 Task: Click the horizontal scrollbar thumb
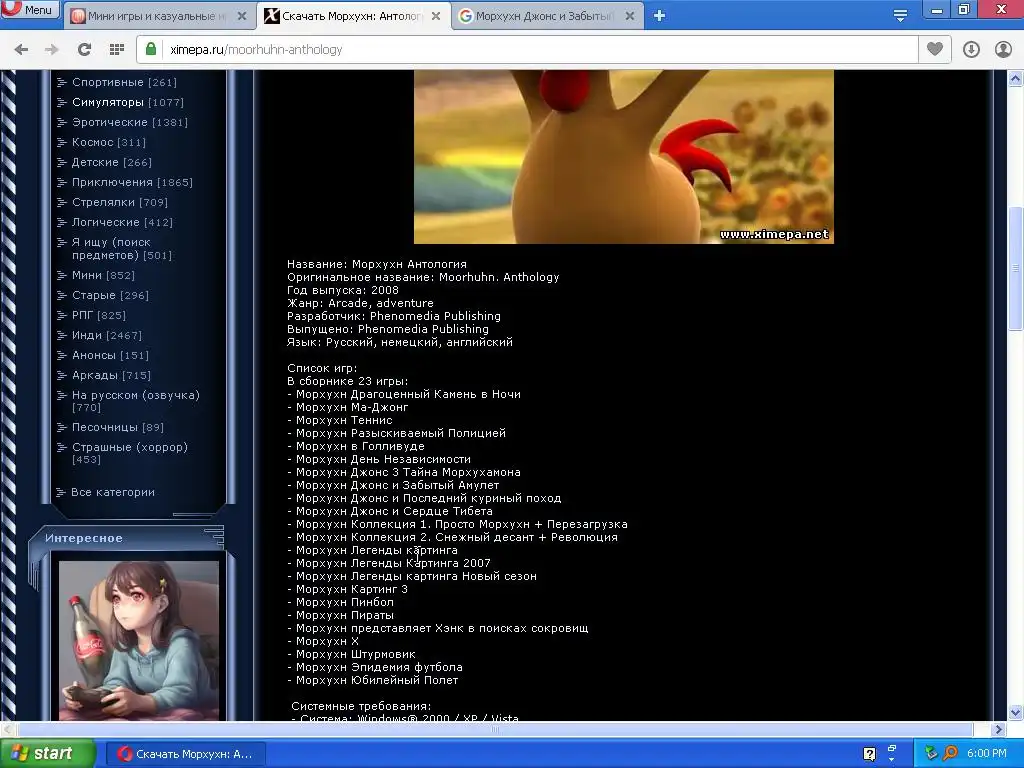pyautogui.click(x=495, y=729)
